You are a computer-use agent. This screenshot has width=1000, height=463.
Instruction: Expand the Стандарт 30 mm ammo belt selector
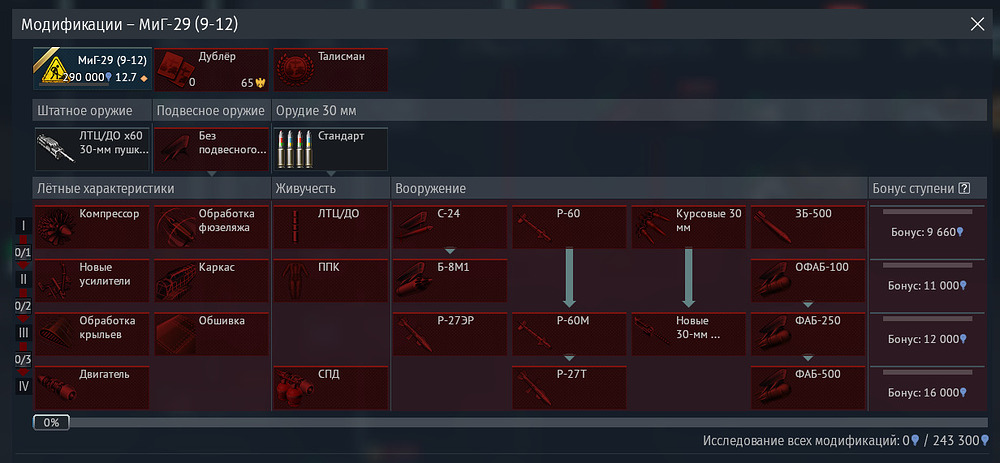pyautogui.click(x=331, y=149)
